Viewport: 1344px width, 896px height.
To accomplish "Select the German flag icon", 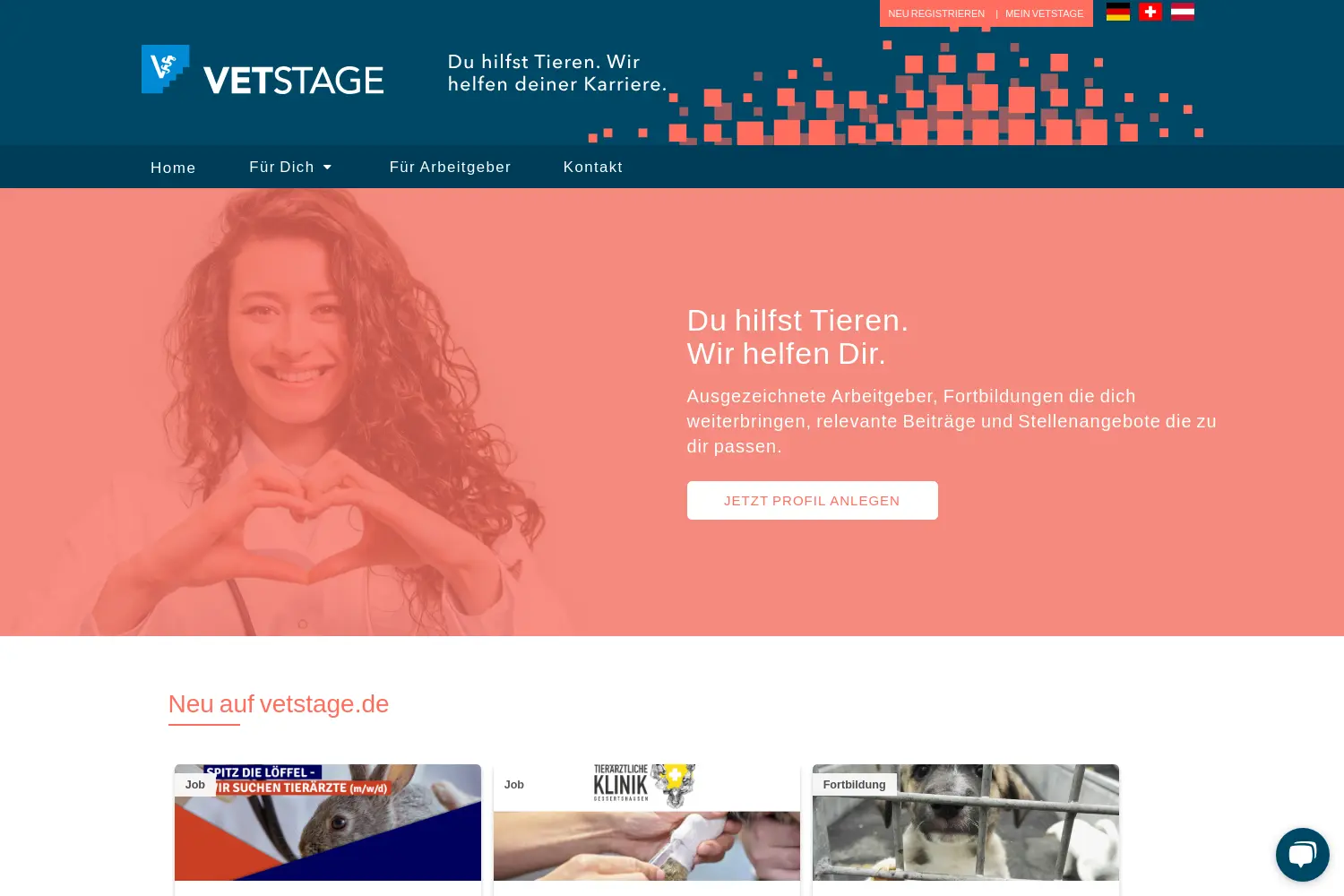I will coord(1117,12).
